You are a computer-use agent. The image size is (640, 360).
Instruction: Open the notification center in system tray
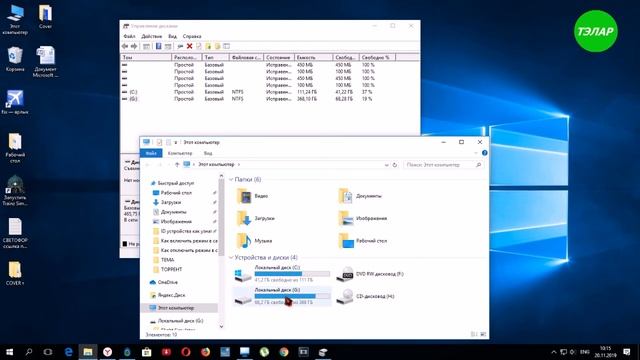[627, 352]
